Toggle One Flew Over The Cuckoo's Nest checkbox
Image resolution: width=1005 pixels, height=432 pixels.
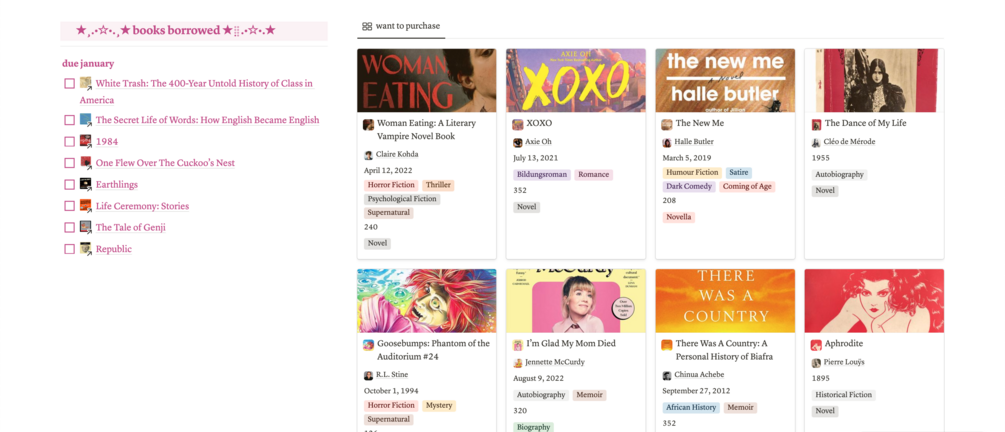(69, 163)
